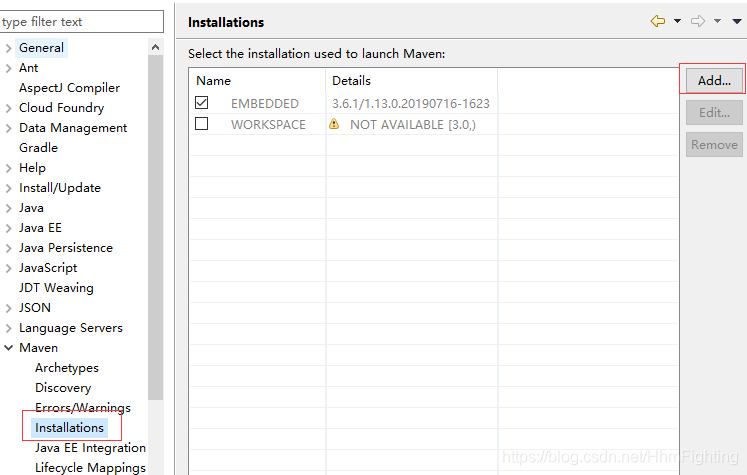Check the WORKSPACE installation checkbox

(x=202, y=124)
